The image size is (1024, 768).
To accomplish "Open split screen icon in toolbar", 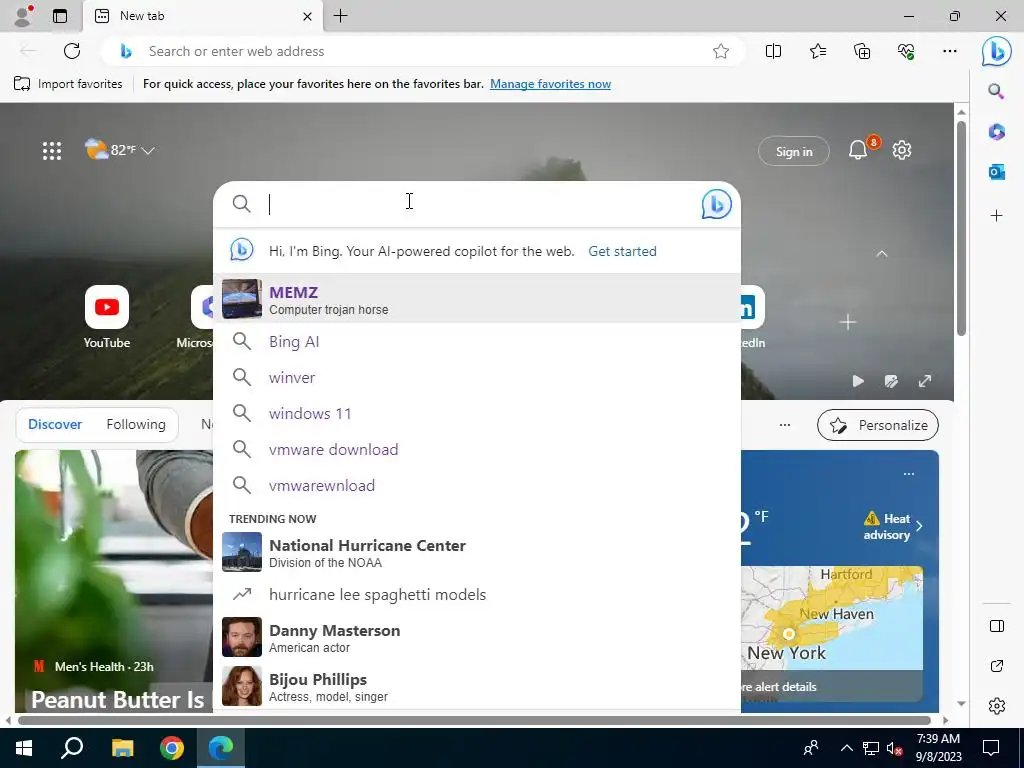I will 773,51.
